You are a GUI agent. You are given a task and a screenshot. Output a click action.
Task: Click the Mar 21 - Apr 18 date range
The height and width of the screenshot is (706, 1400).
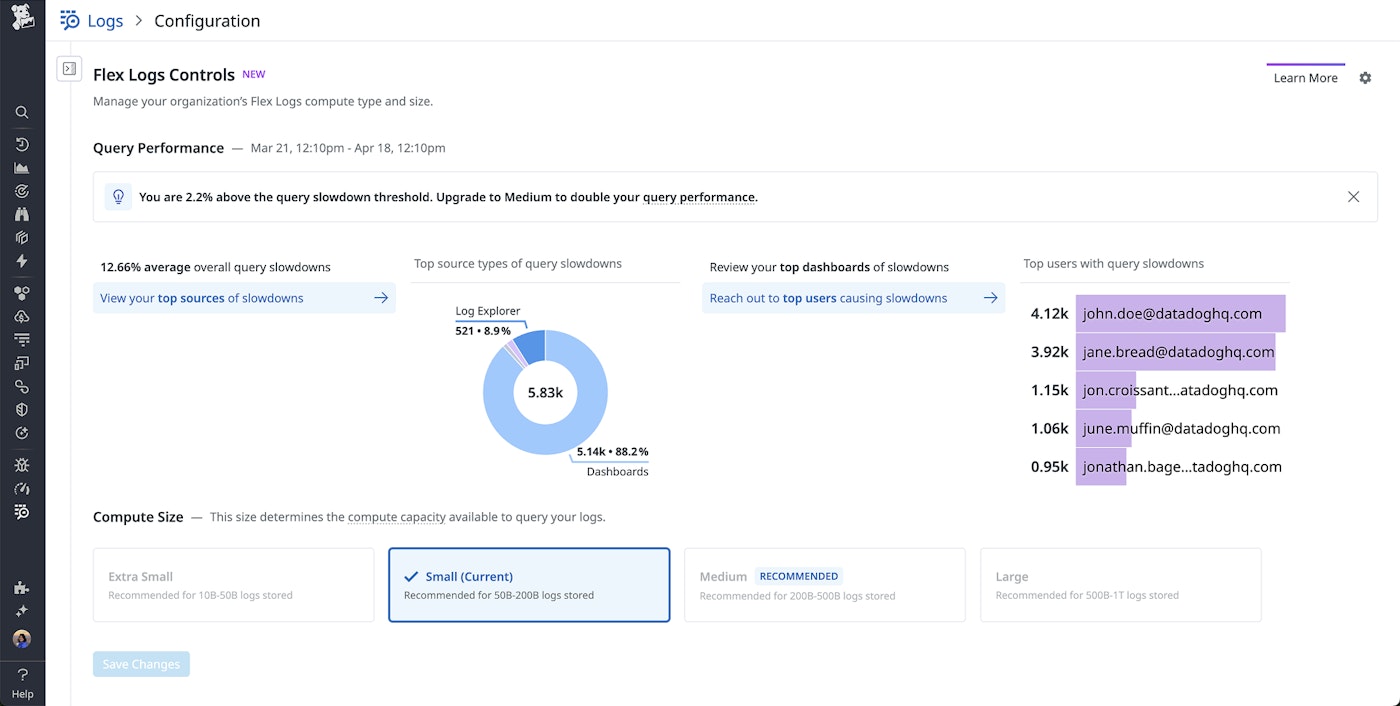pos(348,148)
